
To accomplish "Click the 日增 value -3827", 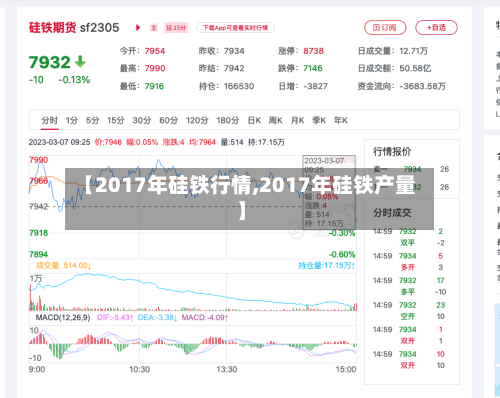I will [x=315, y=86].
